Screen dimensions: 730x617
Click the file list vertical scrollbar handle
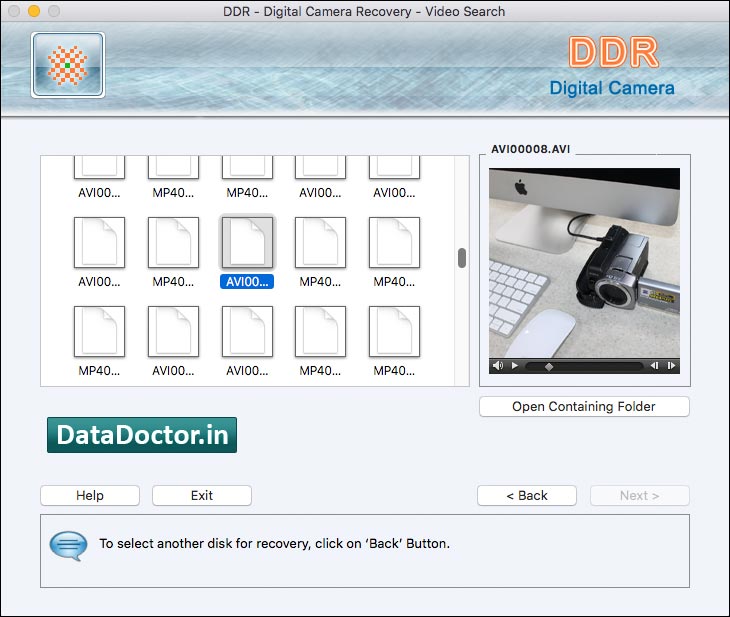click(x=462, y=258)
